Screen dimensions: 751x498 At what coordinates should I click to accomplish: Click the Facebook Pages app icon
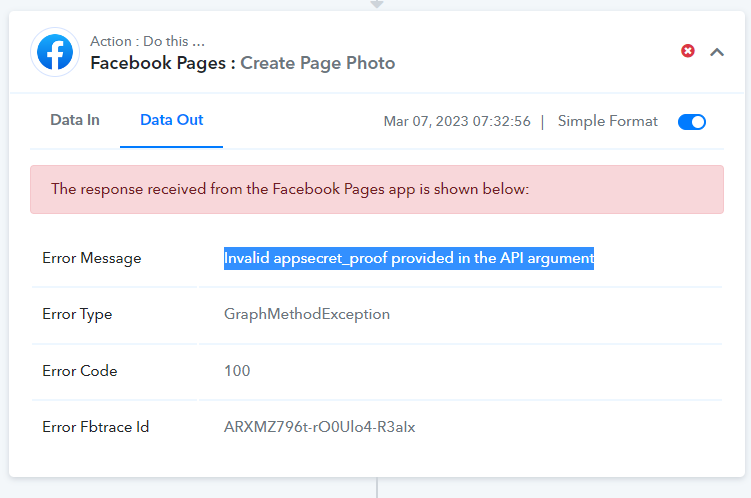55,52
